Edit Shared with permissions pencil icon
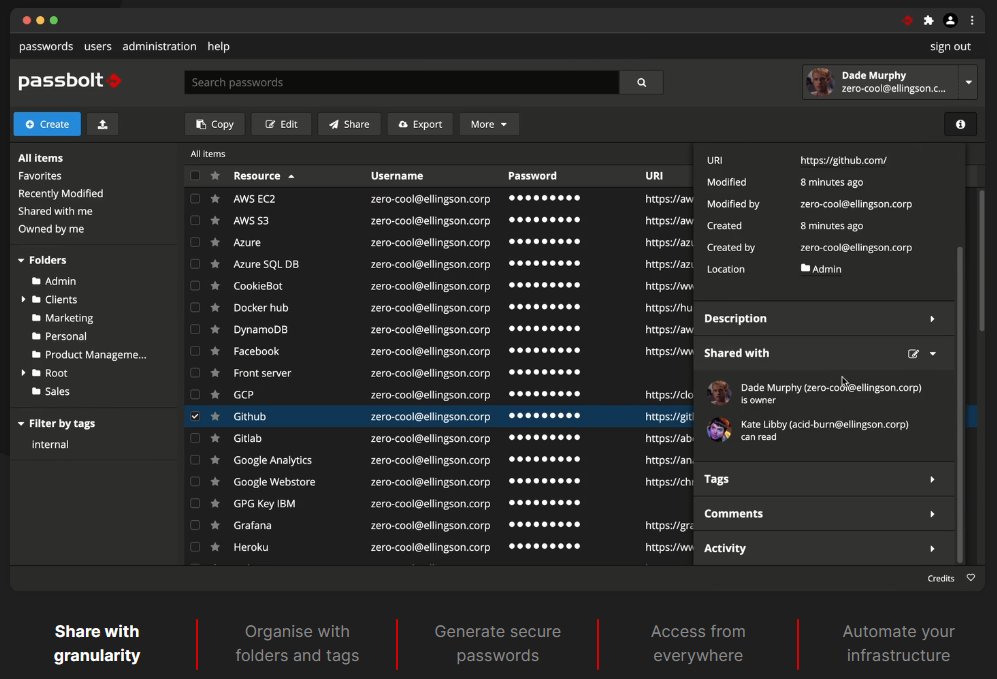This screenshot has height=679, width=997. [913, 353]
